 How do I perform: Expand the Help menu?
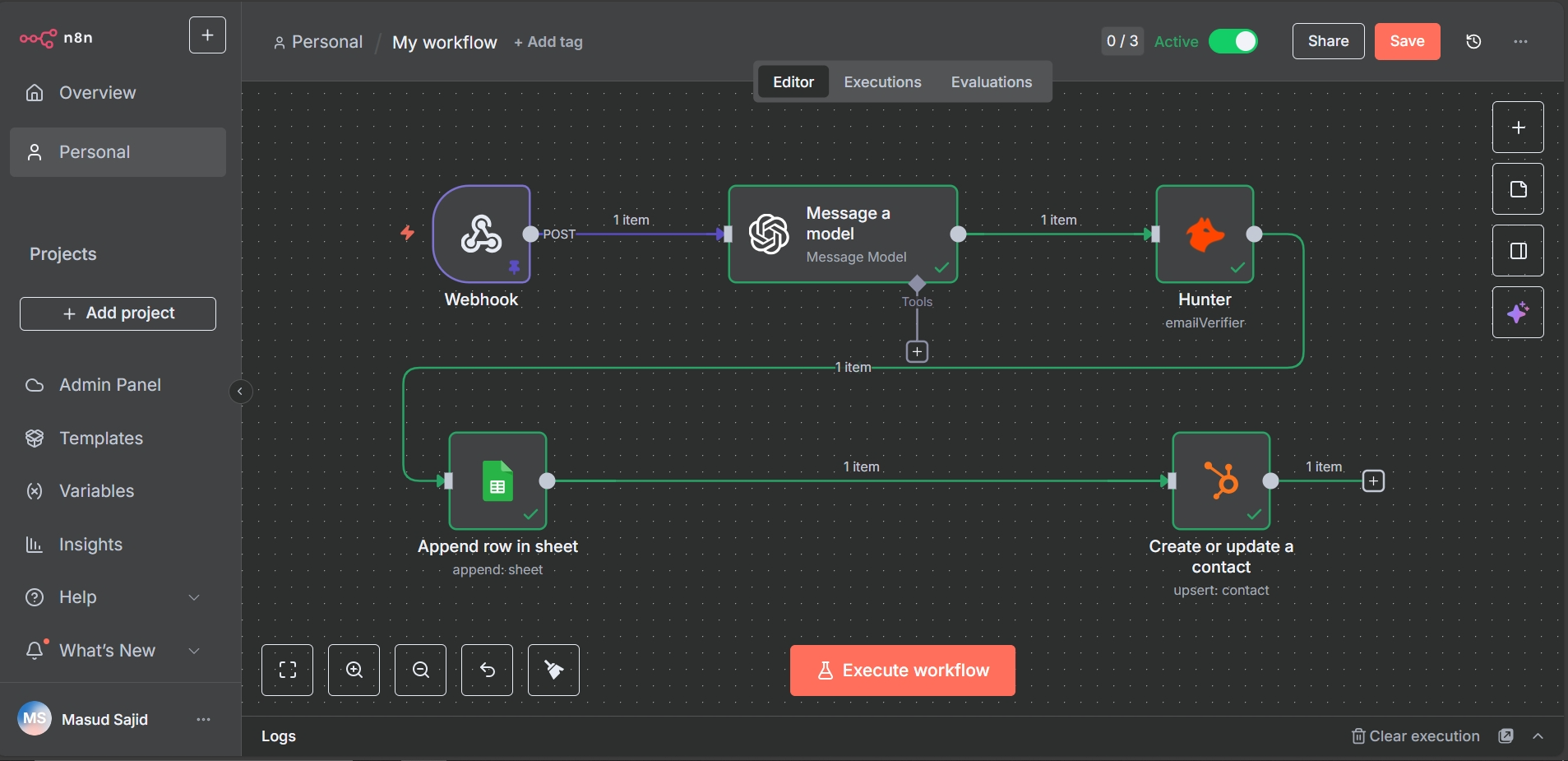tap(118, 597)
